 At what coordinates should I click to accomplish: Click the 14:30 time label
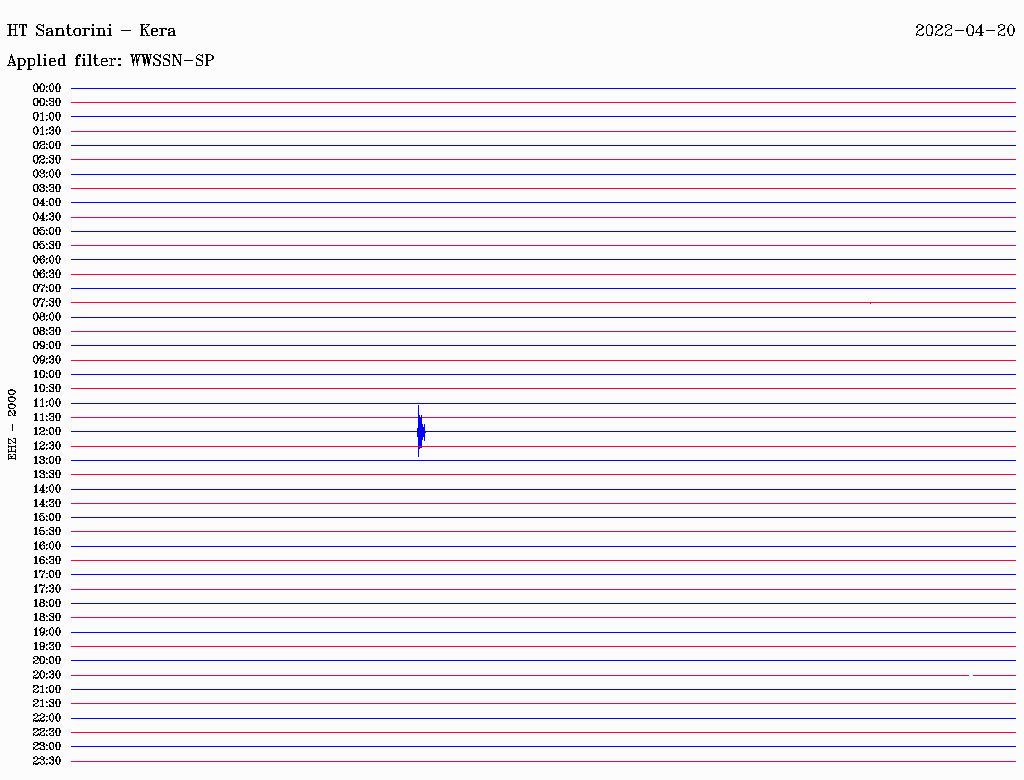click(x=47, y=503)
